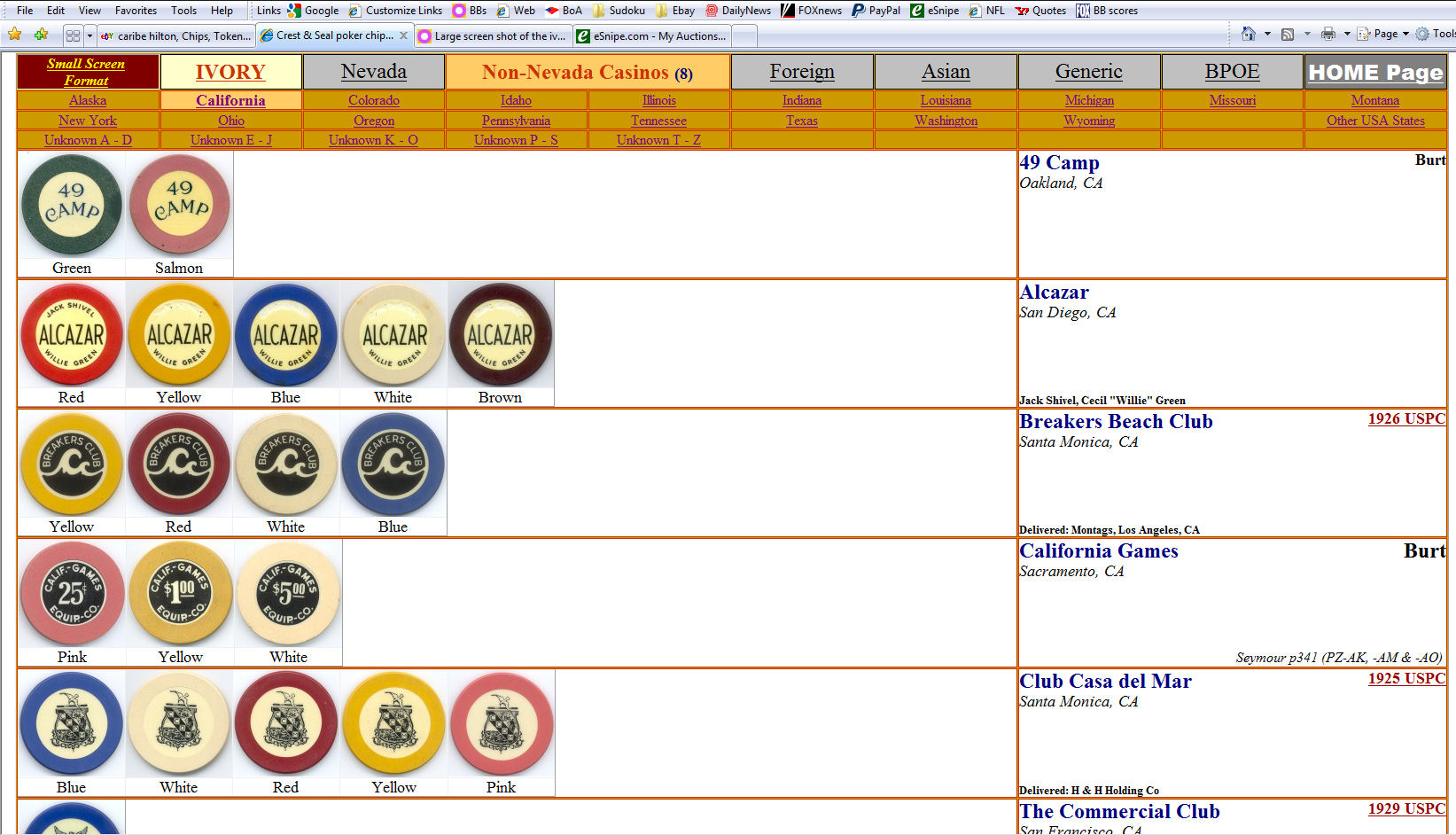Open the Help menu
The height and width of the screenshot is (835, 1456).
pyautogui.click(x=222, y=11)
